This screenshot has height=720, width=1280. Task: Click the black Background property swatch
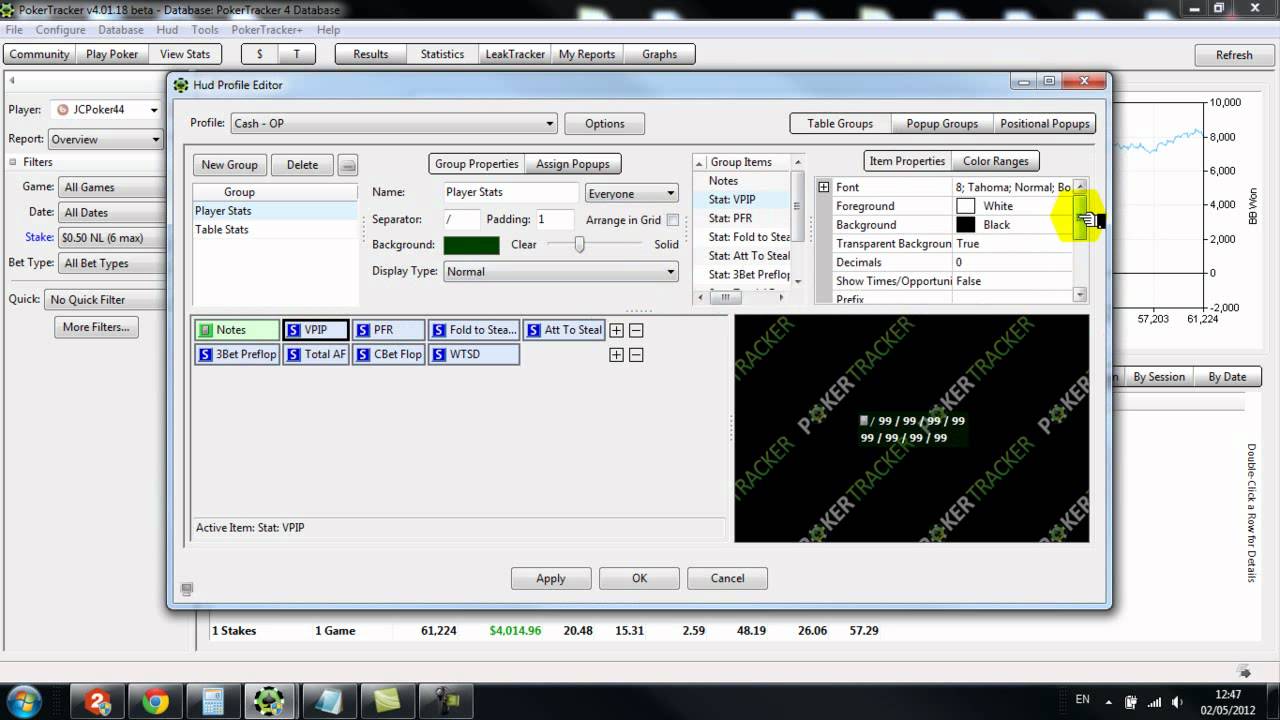pyautogui.click(x=965, y=225)
